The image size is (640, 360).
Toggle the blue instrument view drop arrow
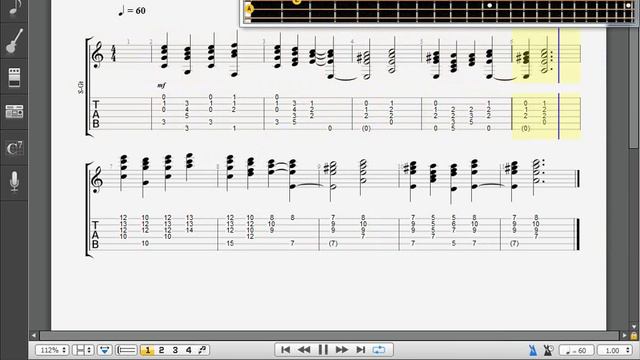click(105, 350)
